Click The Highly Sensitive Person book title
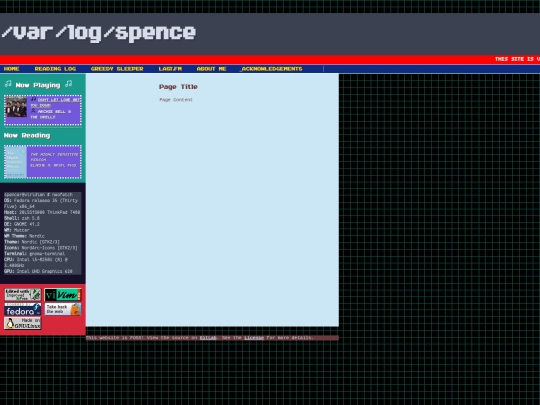This screenshot has width=540, height=405. point(54,157)
